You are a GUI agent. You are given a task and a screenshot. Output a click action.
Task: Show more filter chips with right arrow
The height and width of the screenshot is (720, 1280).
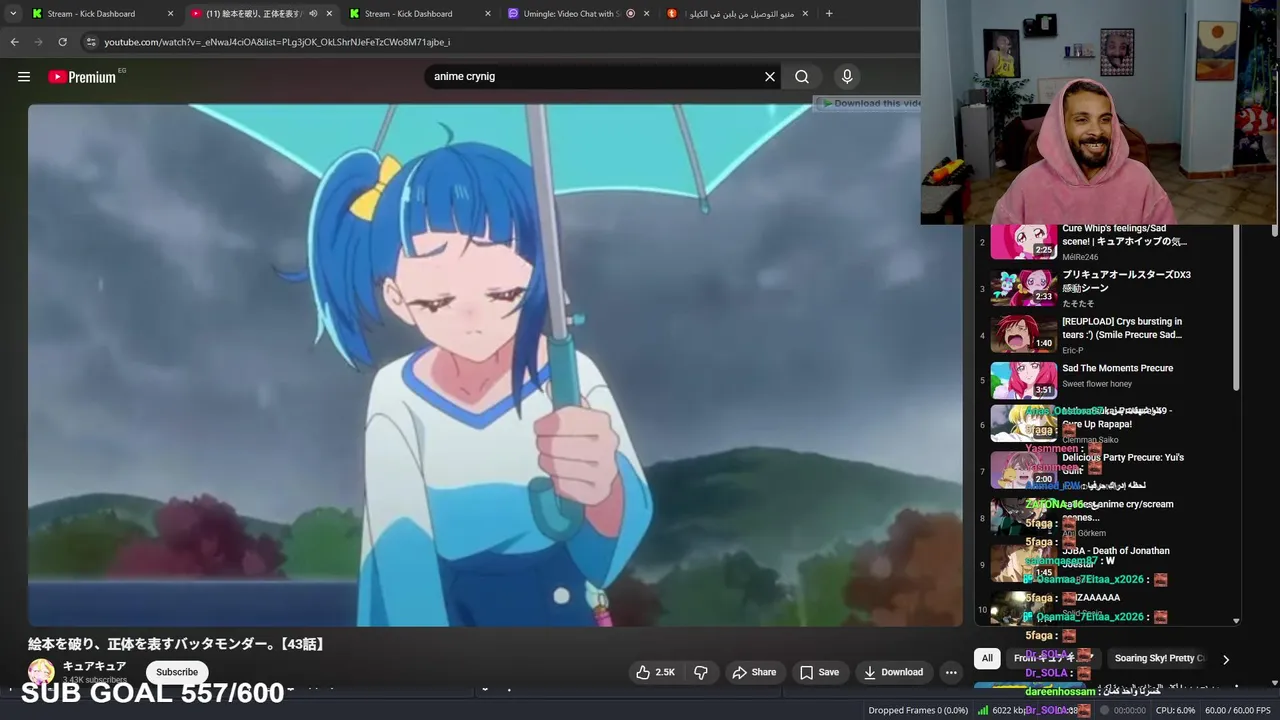(x=1226, y=659)
